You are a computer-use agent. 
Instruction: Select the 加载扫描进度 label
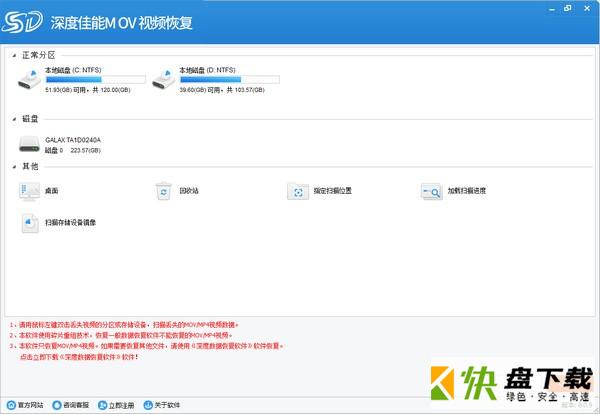tap(467, 191)
